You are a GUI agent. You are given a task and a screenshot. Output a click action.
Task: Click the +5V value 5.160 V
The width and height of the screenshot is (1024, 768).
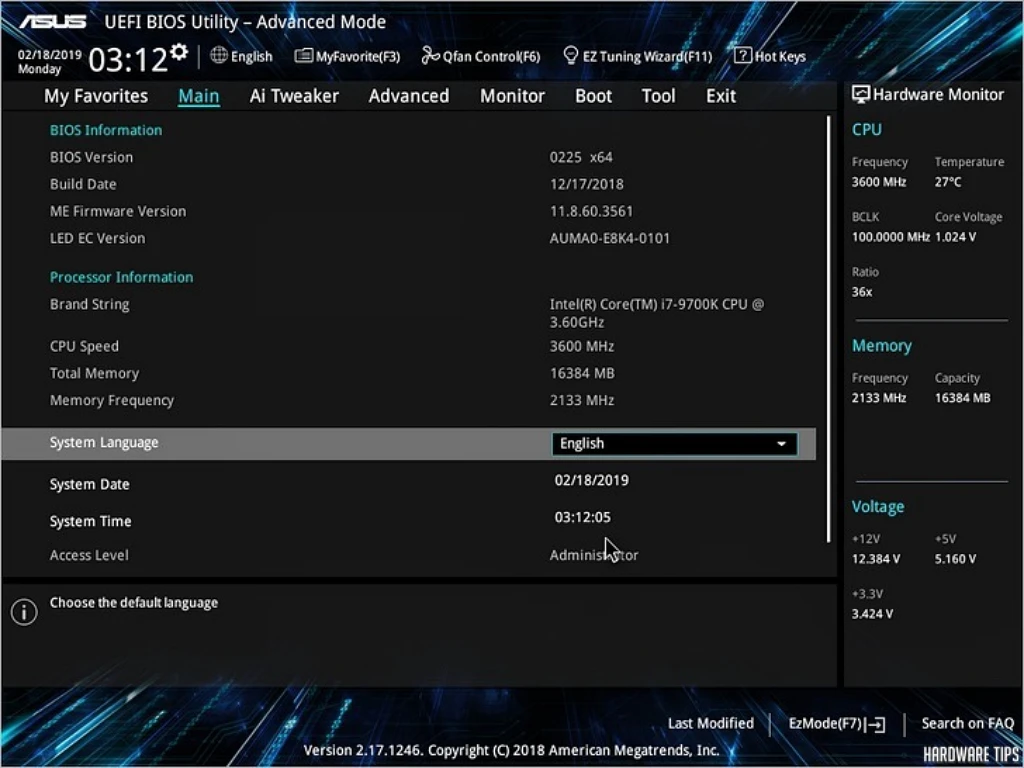(955, 559)
